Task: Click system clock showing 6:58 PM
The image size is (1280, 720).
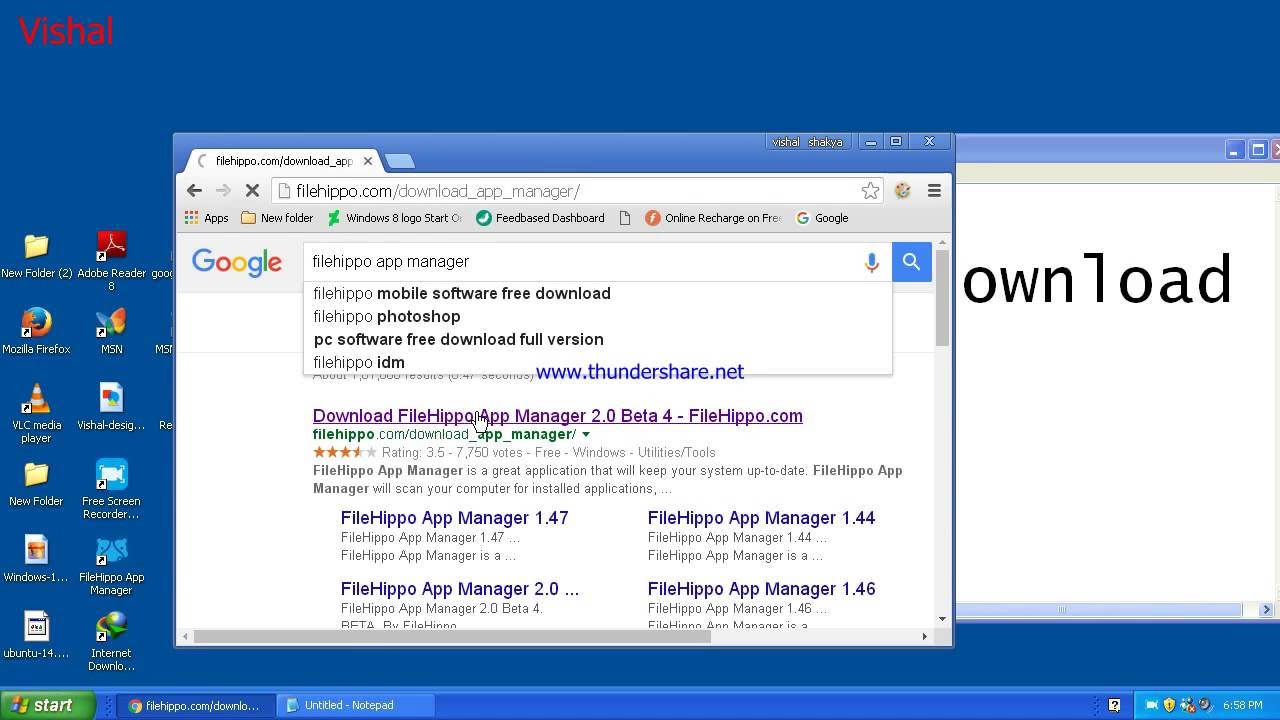Action: (x=1243, y=705)
